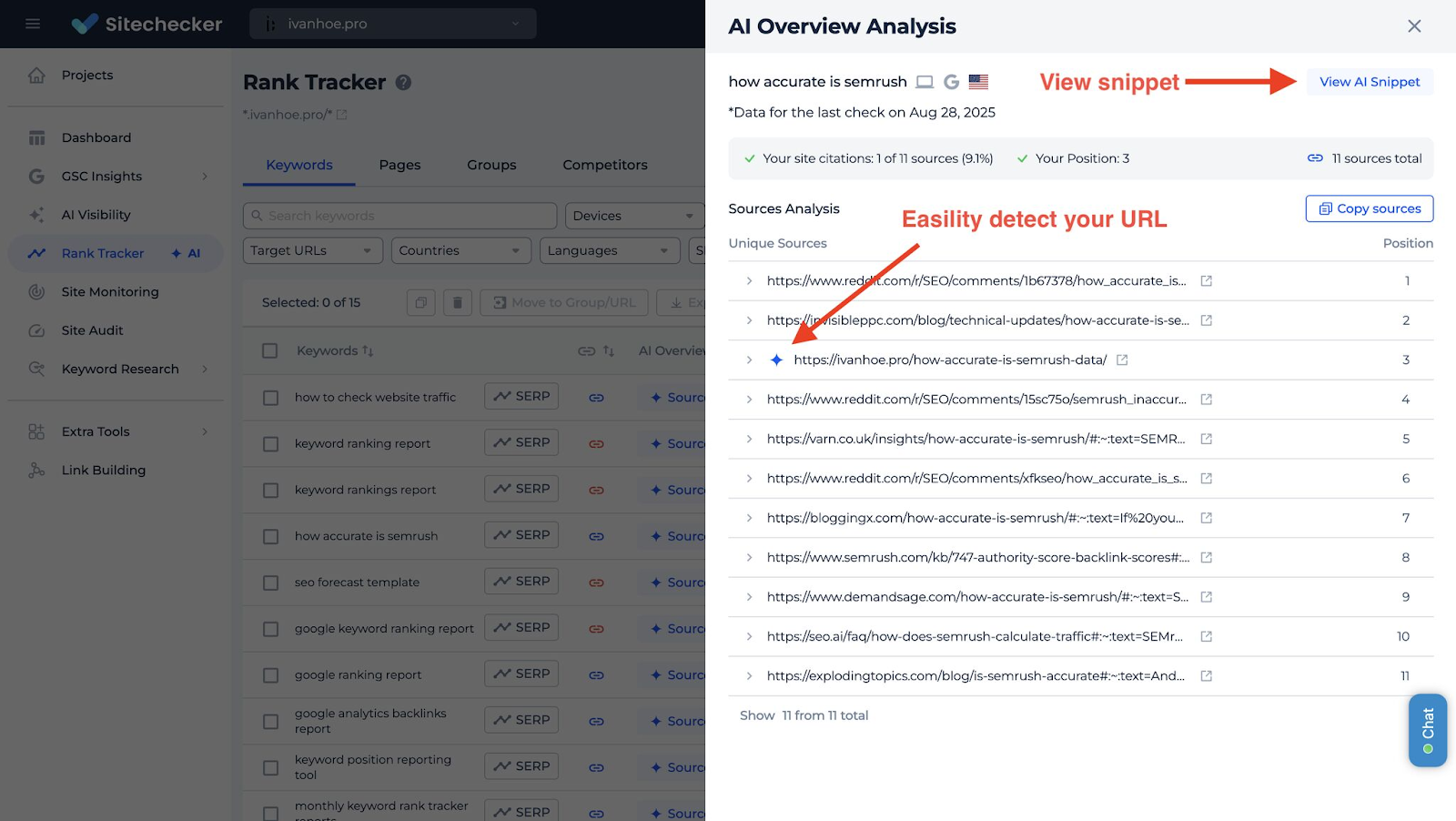
Task: Click the trash delete icon in toolbar
Action: (458, 303)
